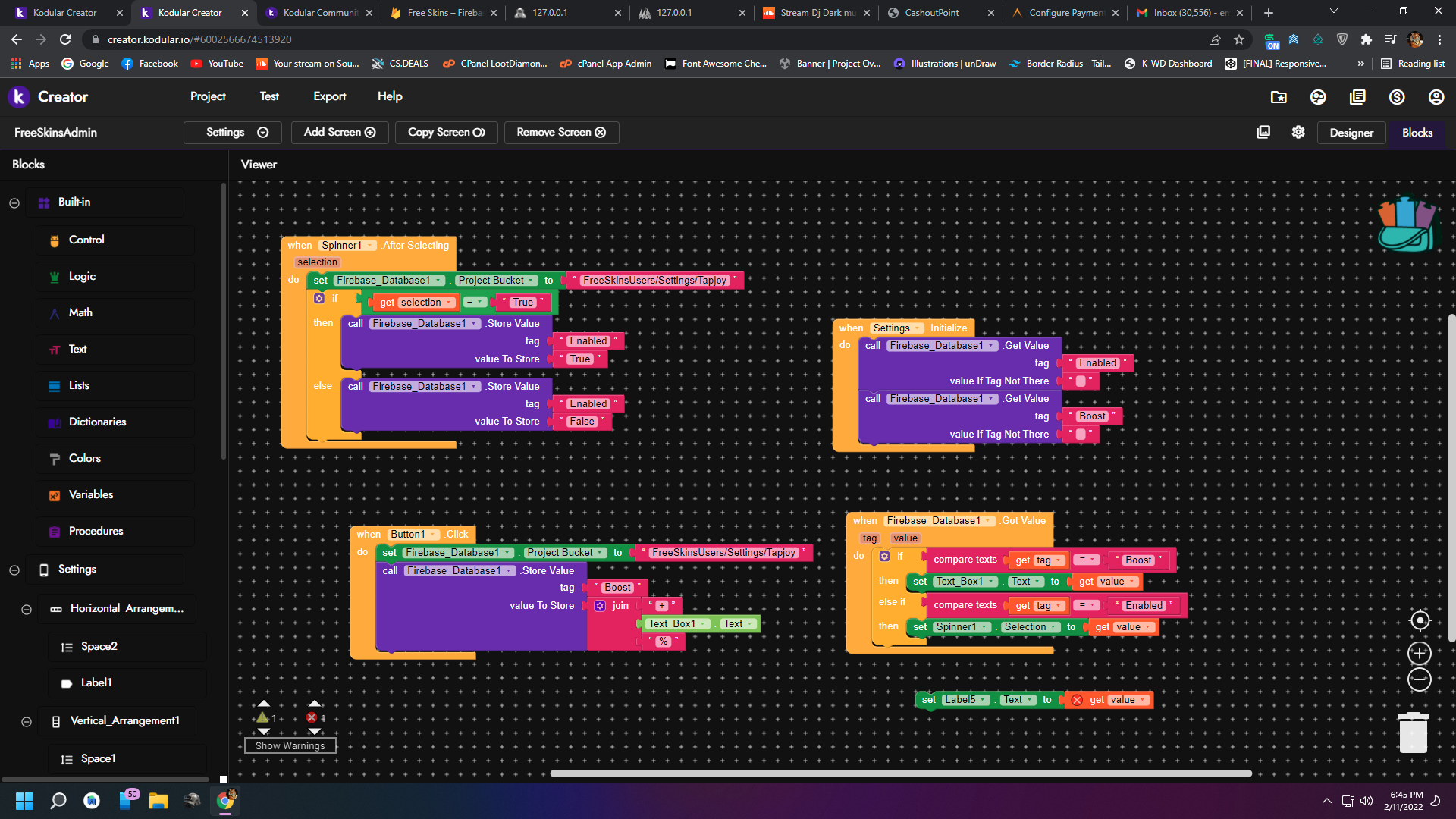This screenshot has height=819, width=1456.
Task: Click the horizontal scrollbar in the viewer
Action: pos(900,773)
